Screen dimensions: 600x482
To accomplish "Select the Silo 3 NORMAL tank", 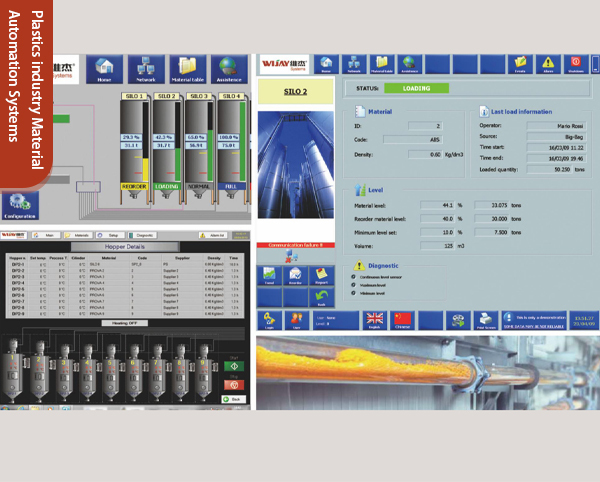I will tap(199, 149).
